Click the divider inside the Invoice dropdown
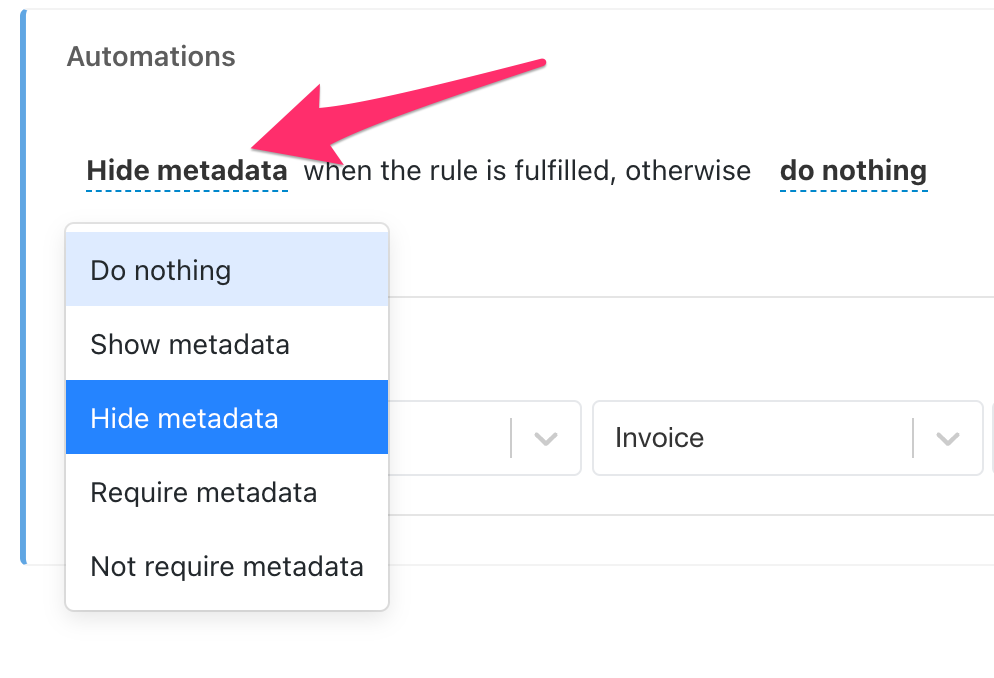This screenshot has width=994, height=678. coord(913,438)
